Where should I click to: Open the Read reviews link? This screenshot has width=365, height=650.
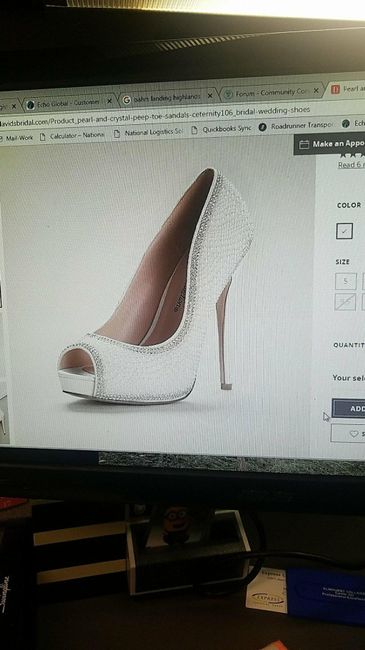point(351,165)
